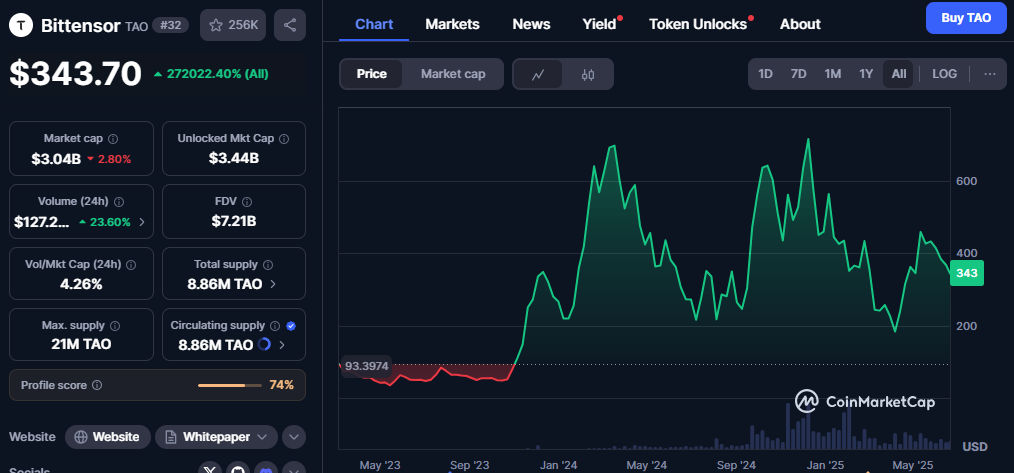
Task: Switch to candlestick chart icon
Action: point(588,74)
